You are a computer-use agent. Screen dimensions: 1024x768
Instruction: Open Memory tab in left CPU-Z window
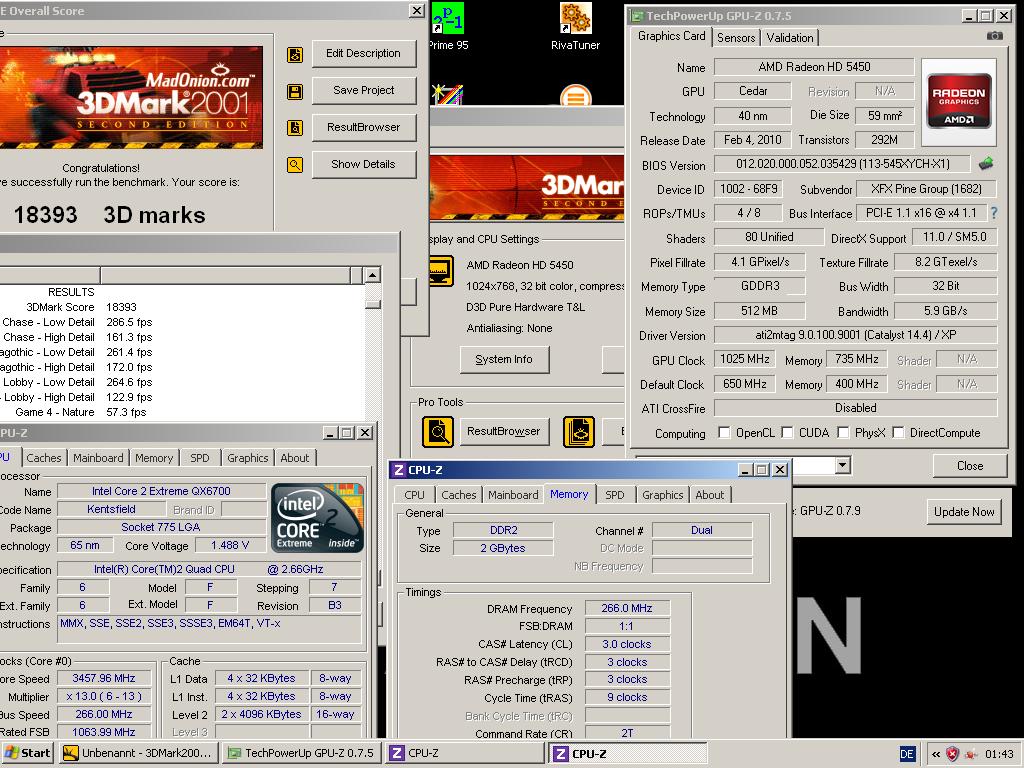click(x=154, y=458)
